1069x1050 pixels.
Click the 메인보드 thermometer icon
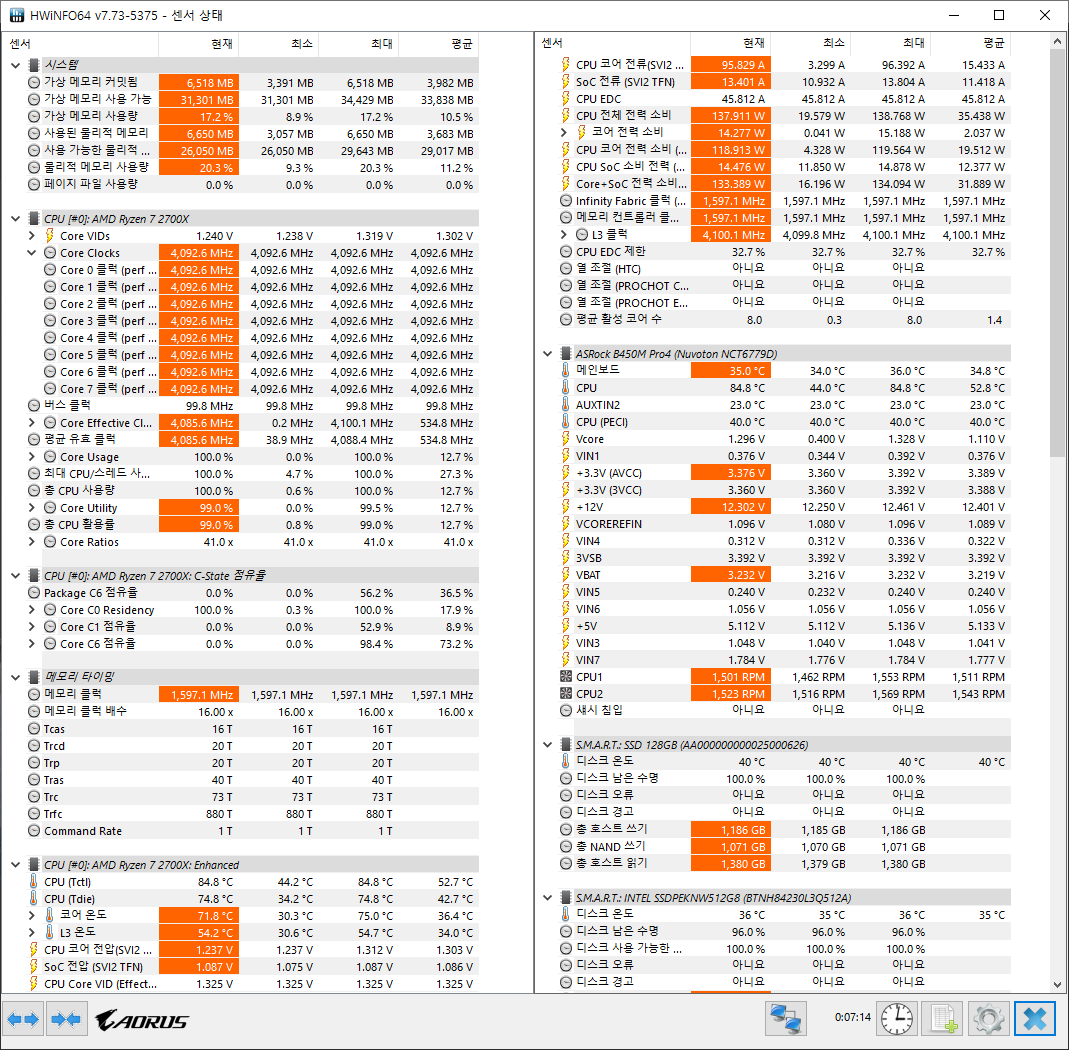(x=565, y=370)
